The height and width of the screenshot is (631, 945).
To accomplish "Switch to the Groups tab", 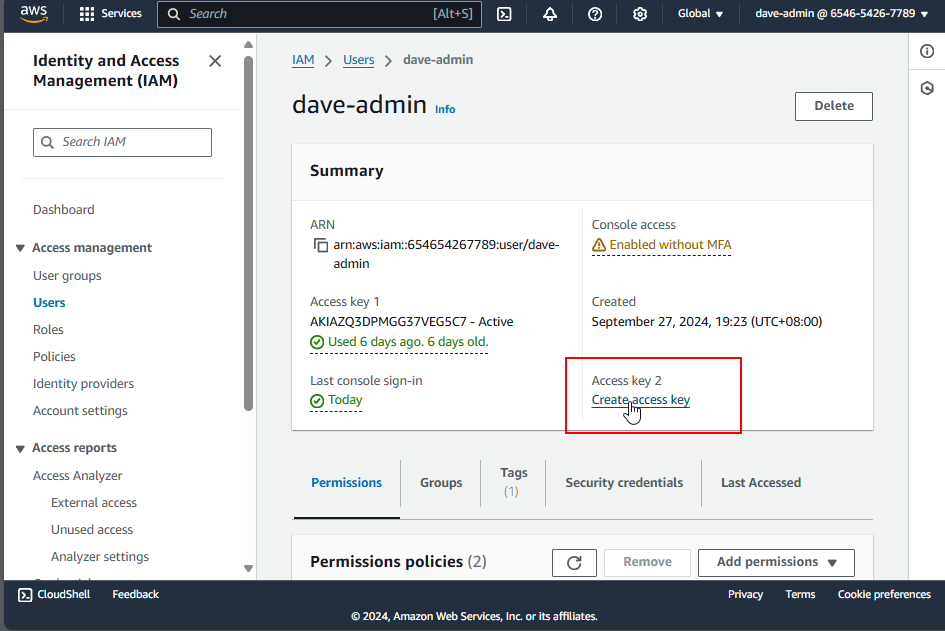I will [441, 482].
